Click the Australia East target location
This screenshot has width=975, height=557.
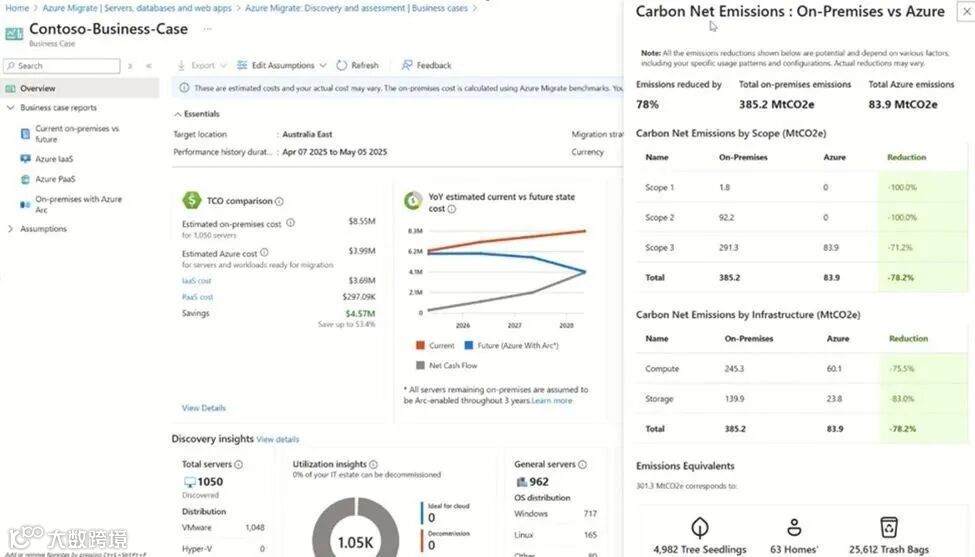[x=307, y=134]
